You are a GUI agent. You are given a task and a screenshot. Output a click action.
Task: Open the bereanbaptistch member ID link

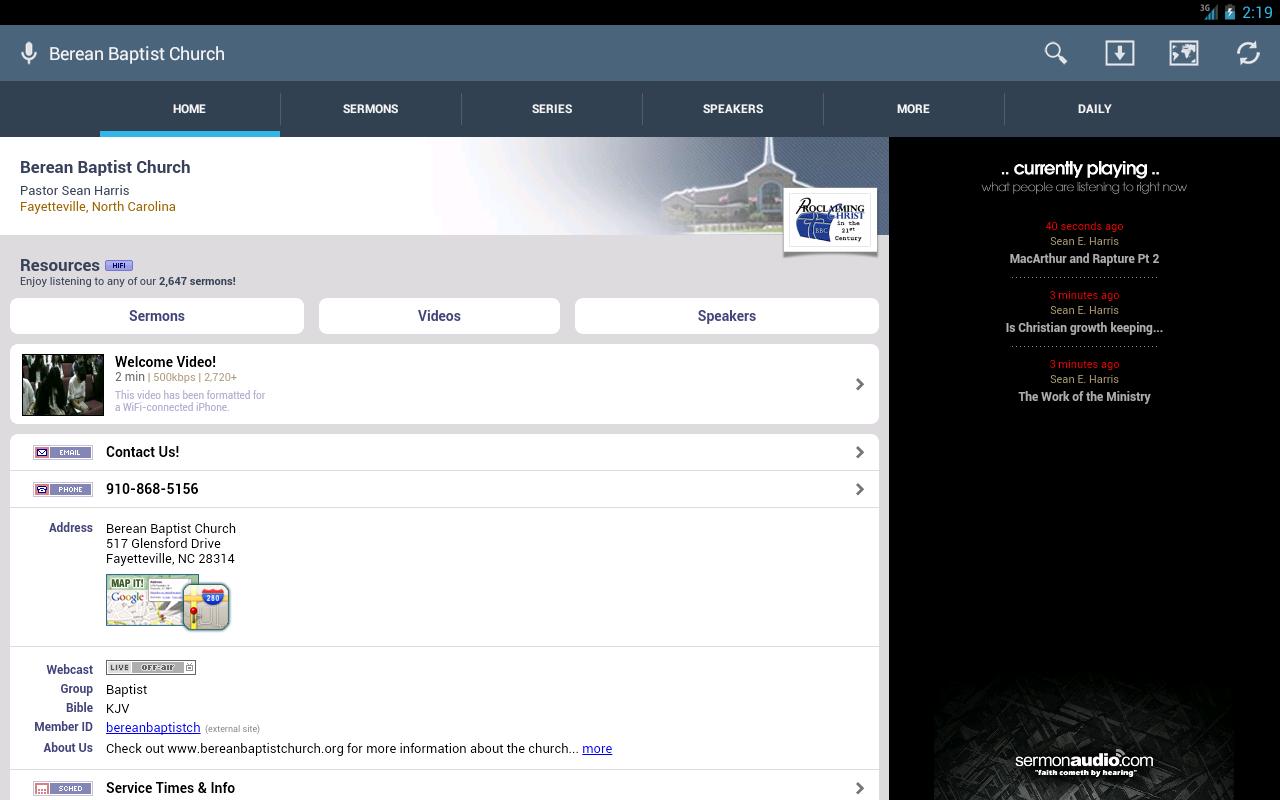(x=153, y=728)
